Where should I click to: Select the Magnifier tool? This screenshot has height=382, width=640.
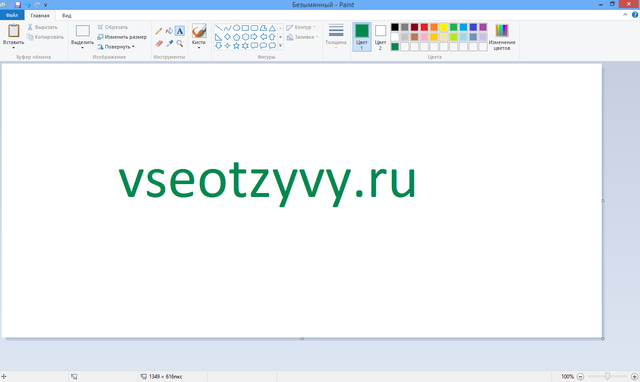tap(180, 43)
